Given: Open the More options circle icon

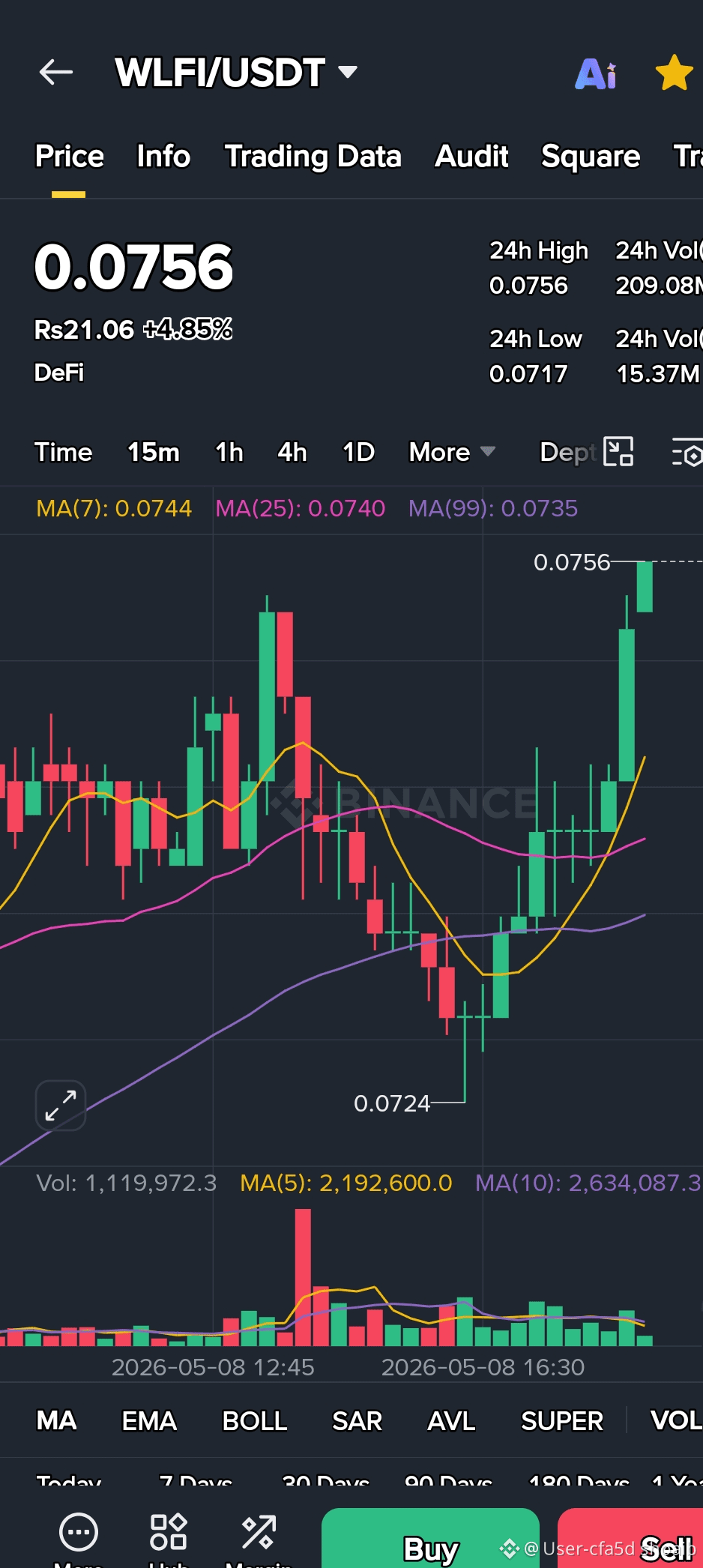Looking at the screenshot, I should tap(79, 1533).
